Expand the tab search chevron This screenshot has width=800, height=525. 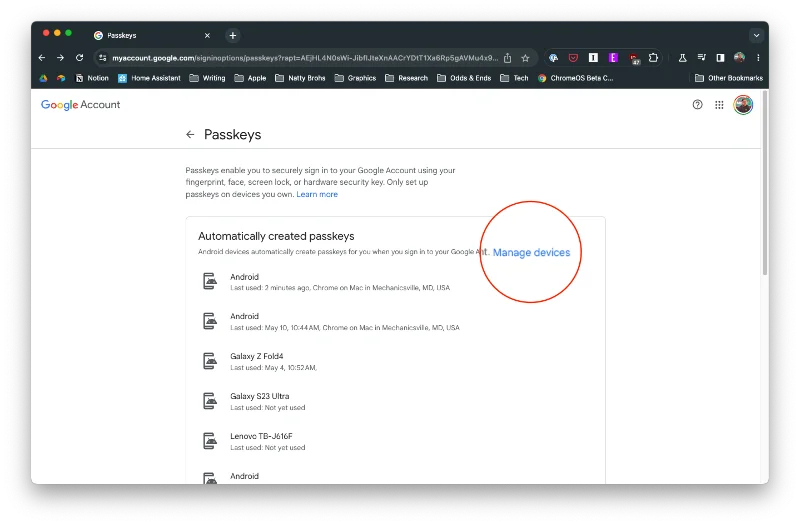(756, 35)
